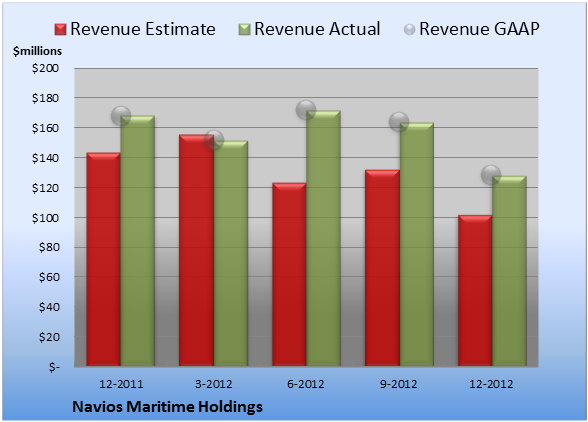Select the red estimate bar for 3-2012
This screenshot has width=588, height=422.
(196, 250)
